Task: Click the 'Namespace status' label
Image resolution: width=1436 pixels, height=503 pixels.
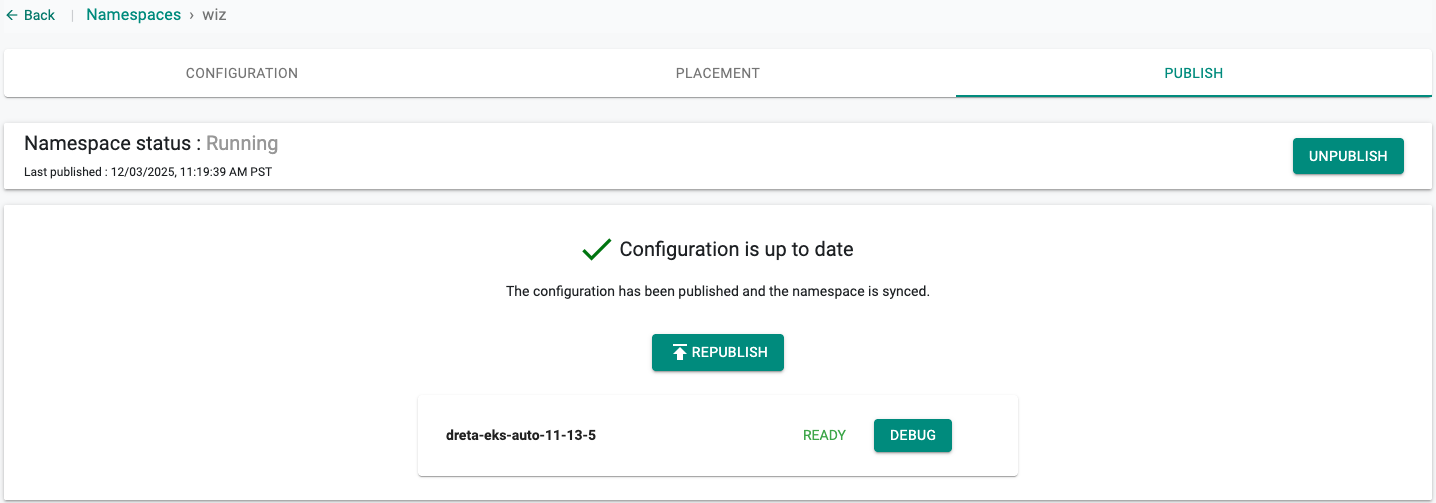Action: (x=107, y=143)
